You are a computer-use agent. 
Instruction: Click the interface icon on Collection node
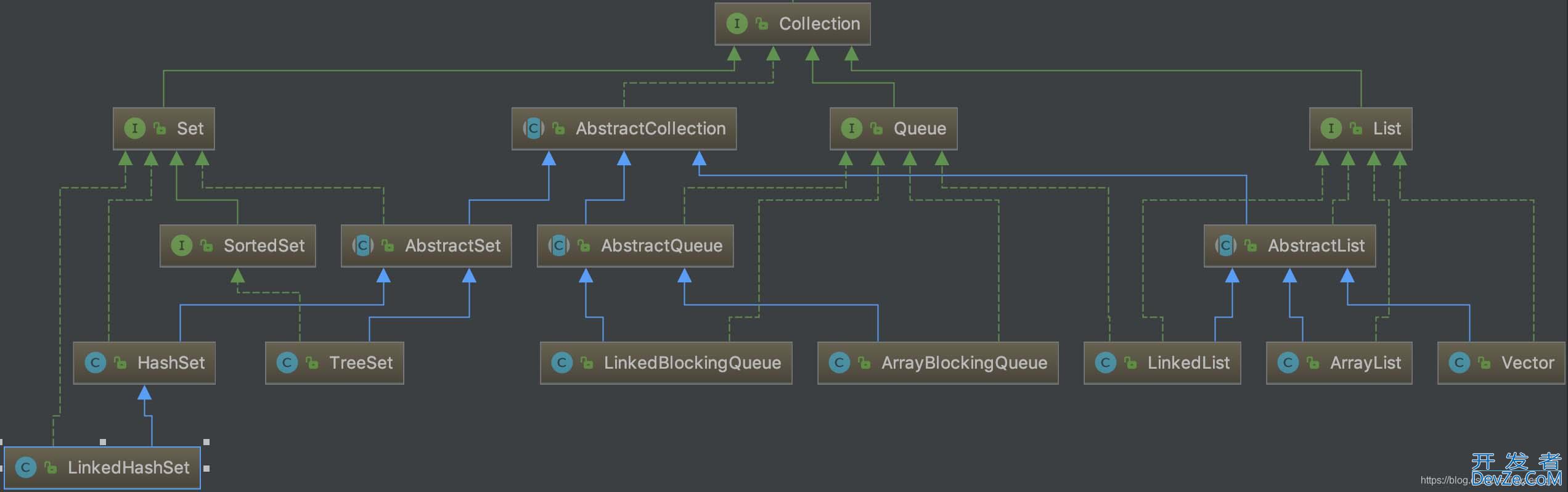737,23
